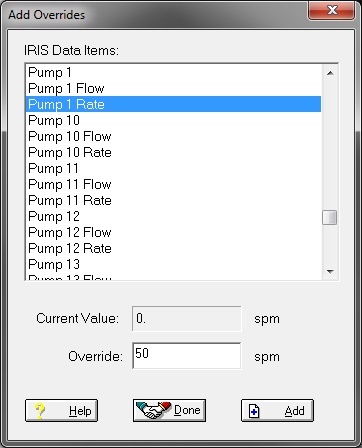Click the Override input field
Image resolution: width=362 pixels, height=448 pixels.
point(187,356)
